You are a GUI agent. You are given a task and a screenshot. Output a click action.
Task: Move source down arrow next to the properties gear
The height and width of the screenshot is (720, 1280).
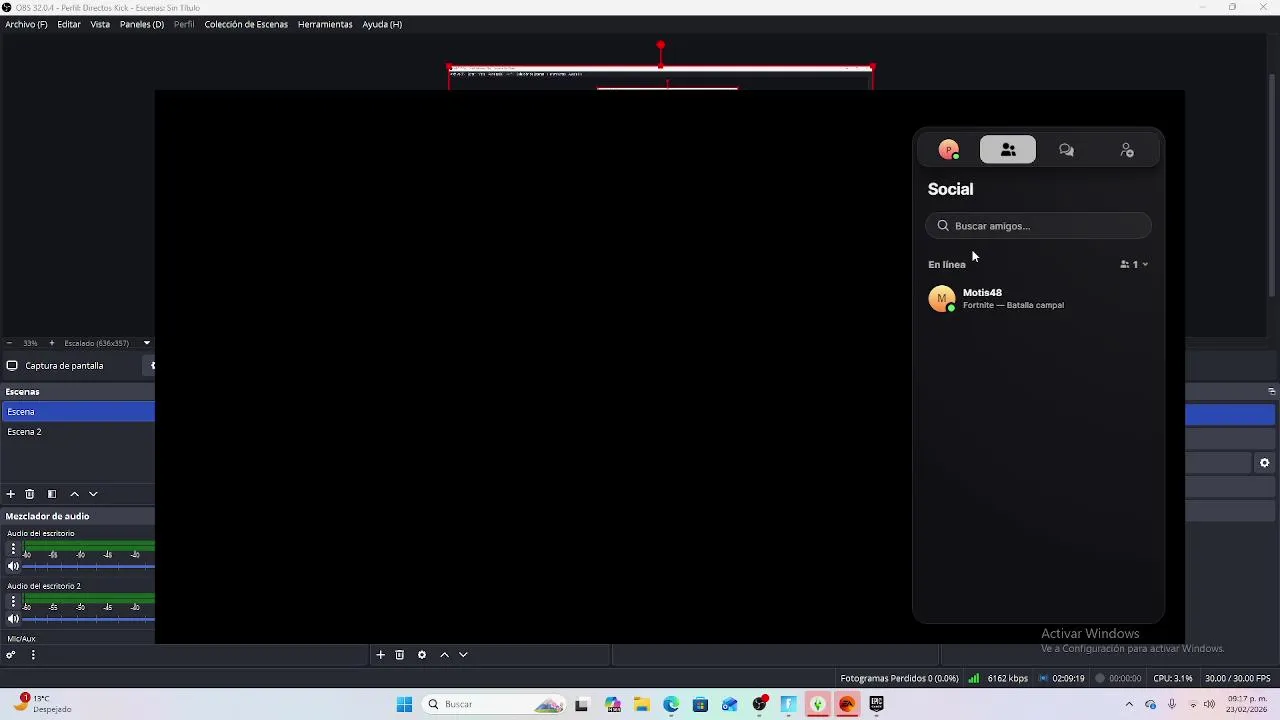pos(463,655)
